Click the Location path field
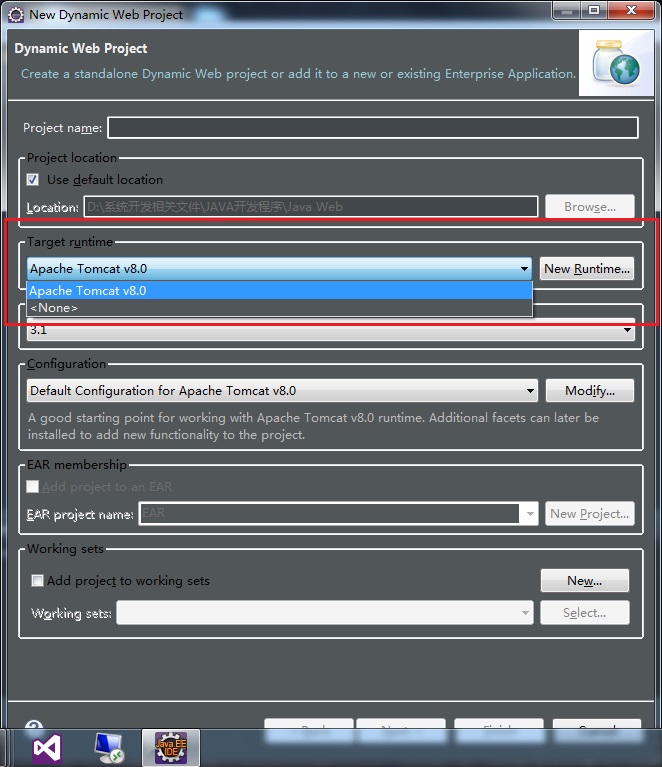The height and width of the screenshot is (767, 662). (311, 206)
